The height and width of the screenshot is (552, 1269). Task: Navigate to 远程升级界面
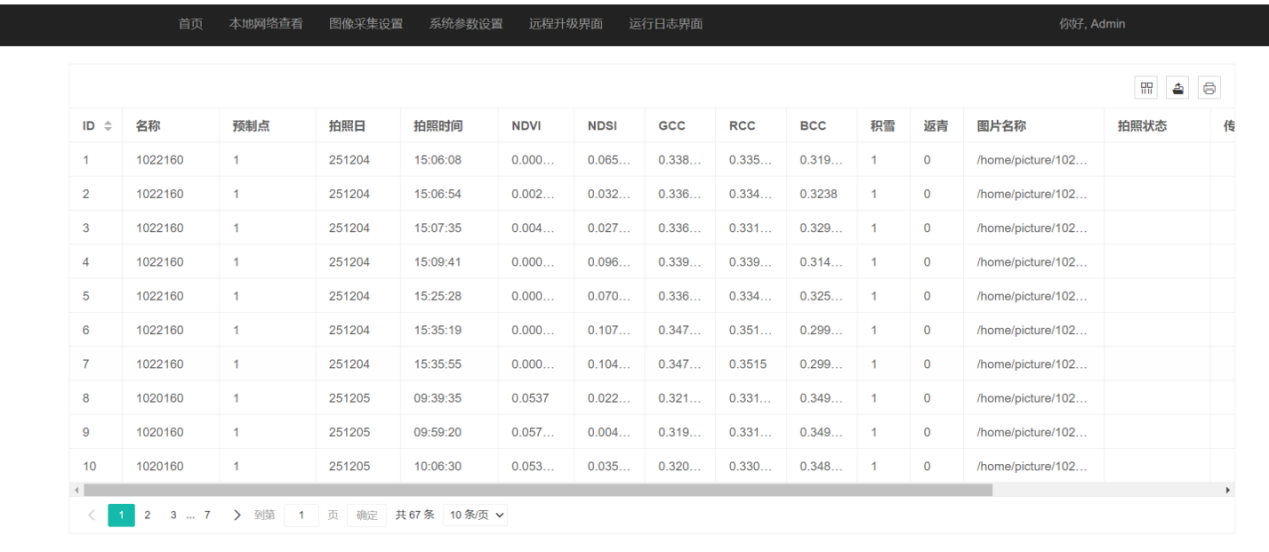(x=566, y=24)
